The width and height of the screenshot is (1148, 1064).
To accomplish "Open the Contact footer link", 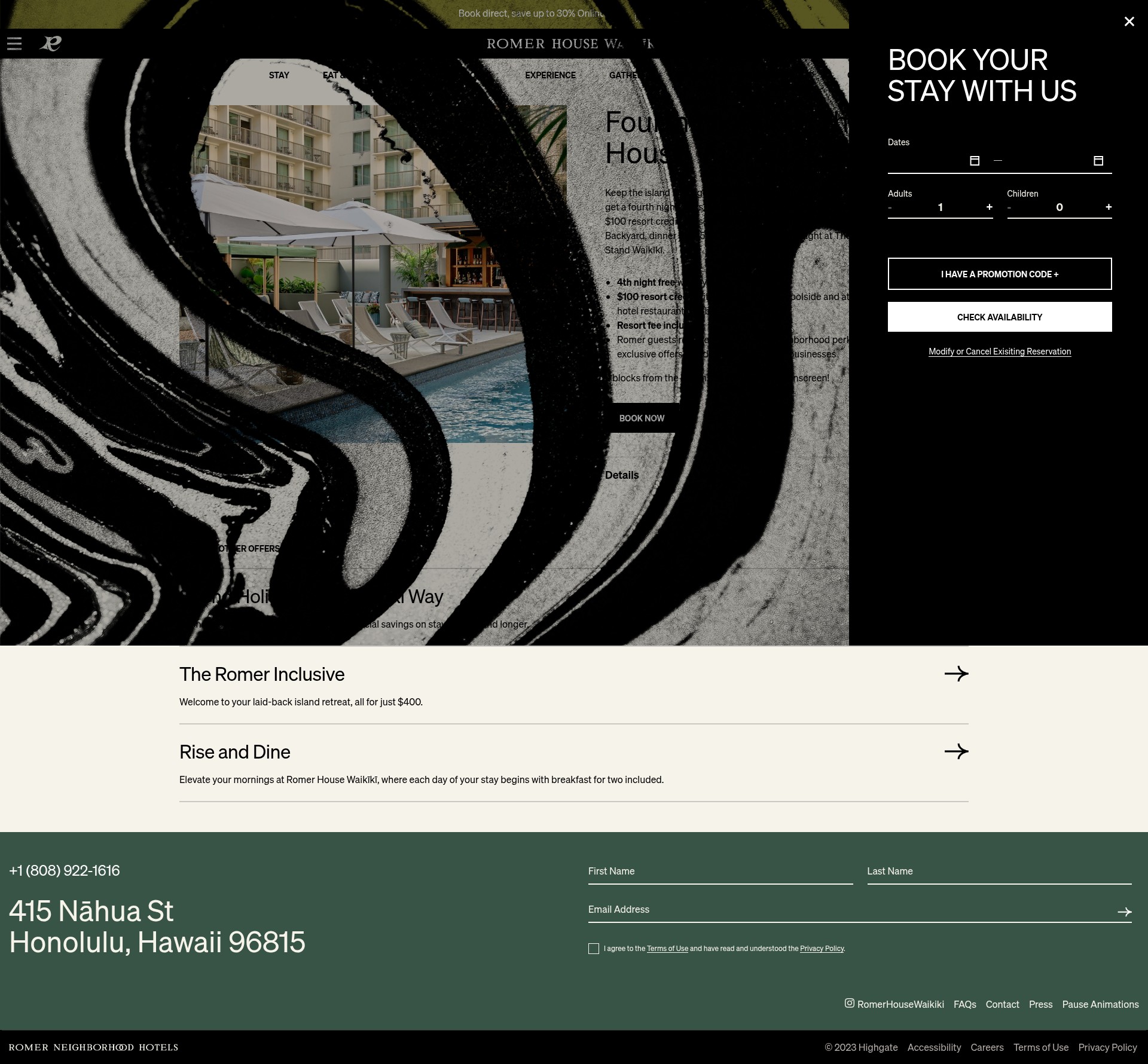I will (1002, 1004).
